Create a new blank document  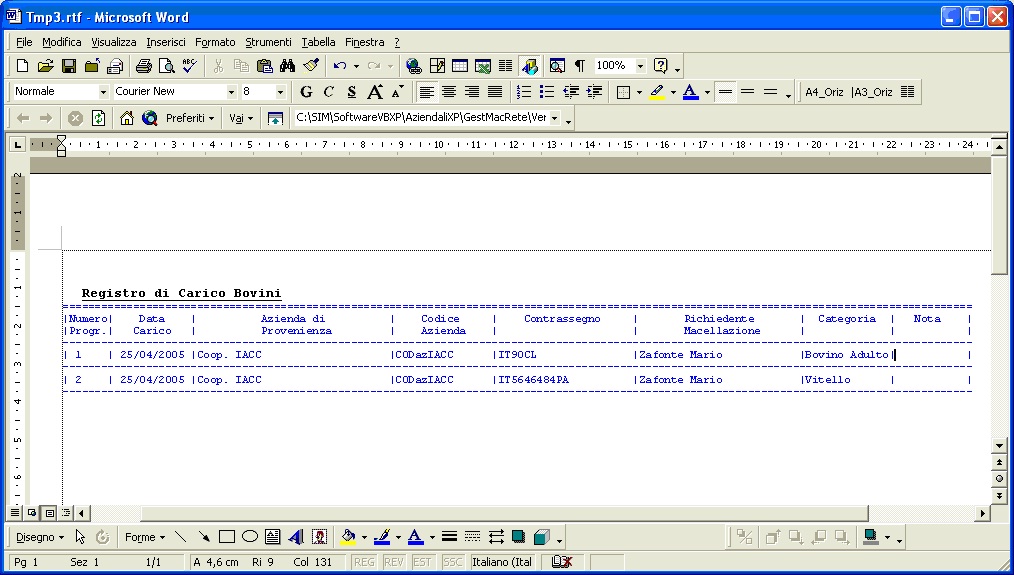[x=22, y=65]
